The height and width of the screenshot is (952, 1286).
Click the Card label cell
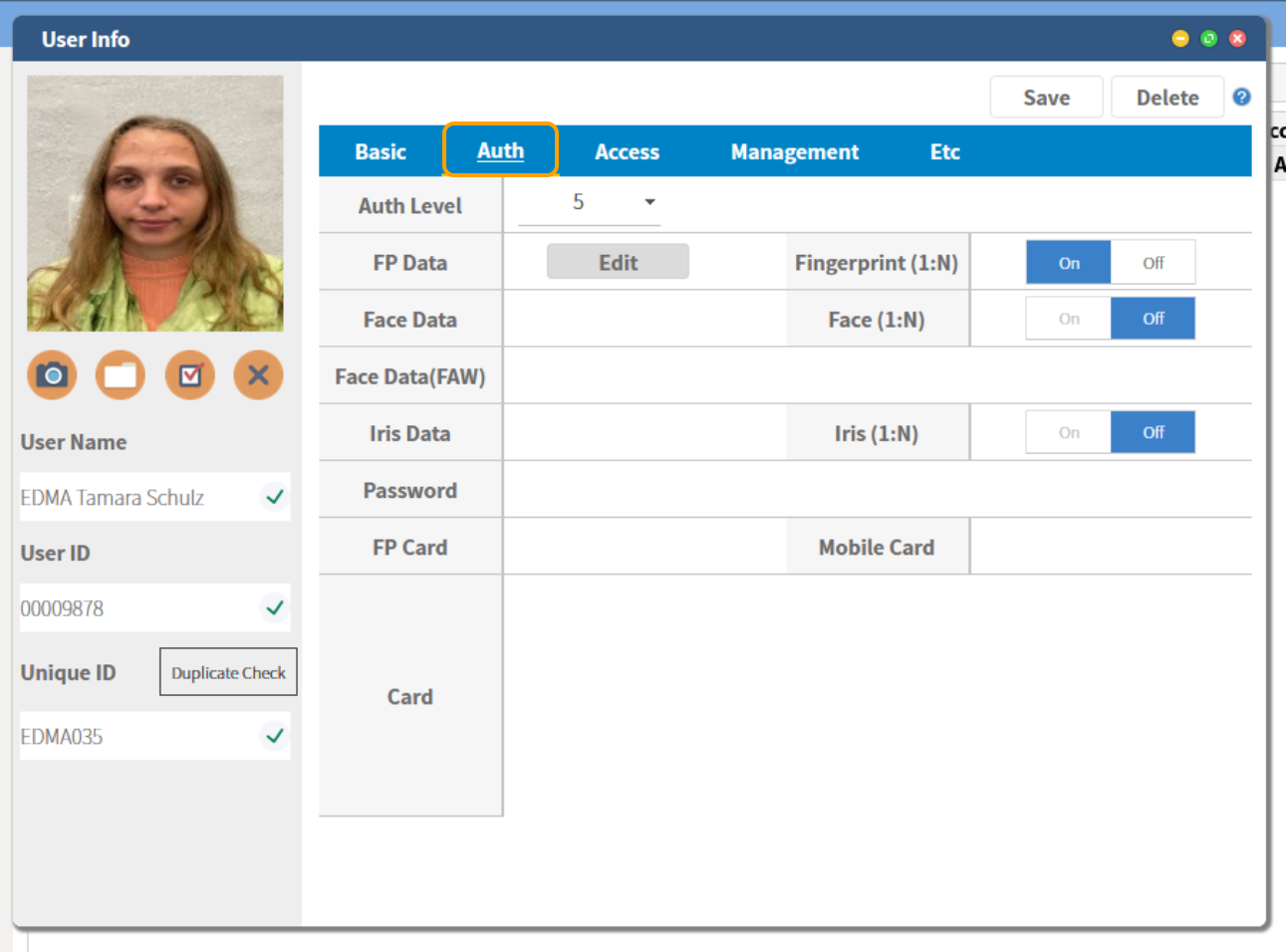[x=410, y=696]
